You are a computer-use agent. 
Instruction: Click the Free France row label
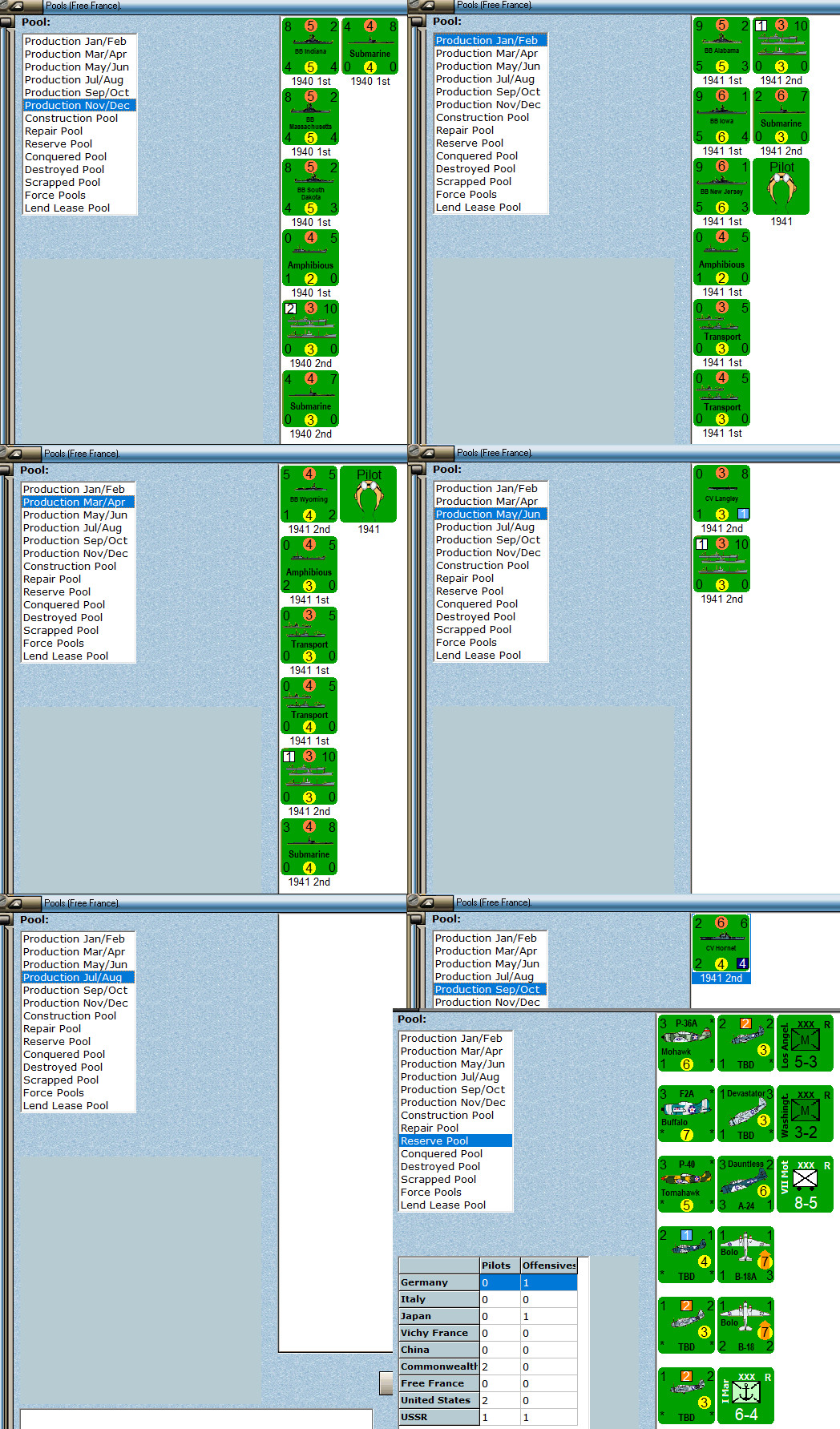click(439, 1383)
